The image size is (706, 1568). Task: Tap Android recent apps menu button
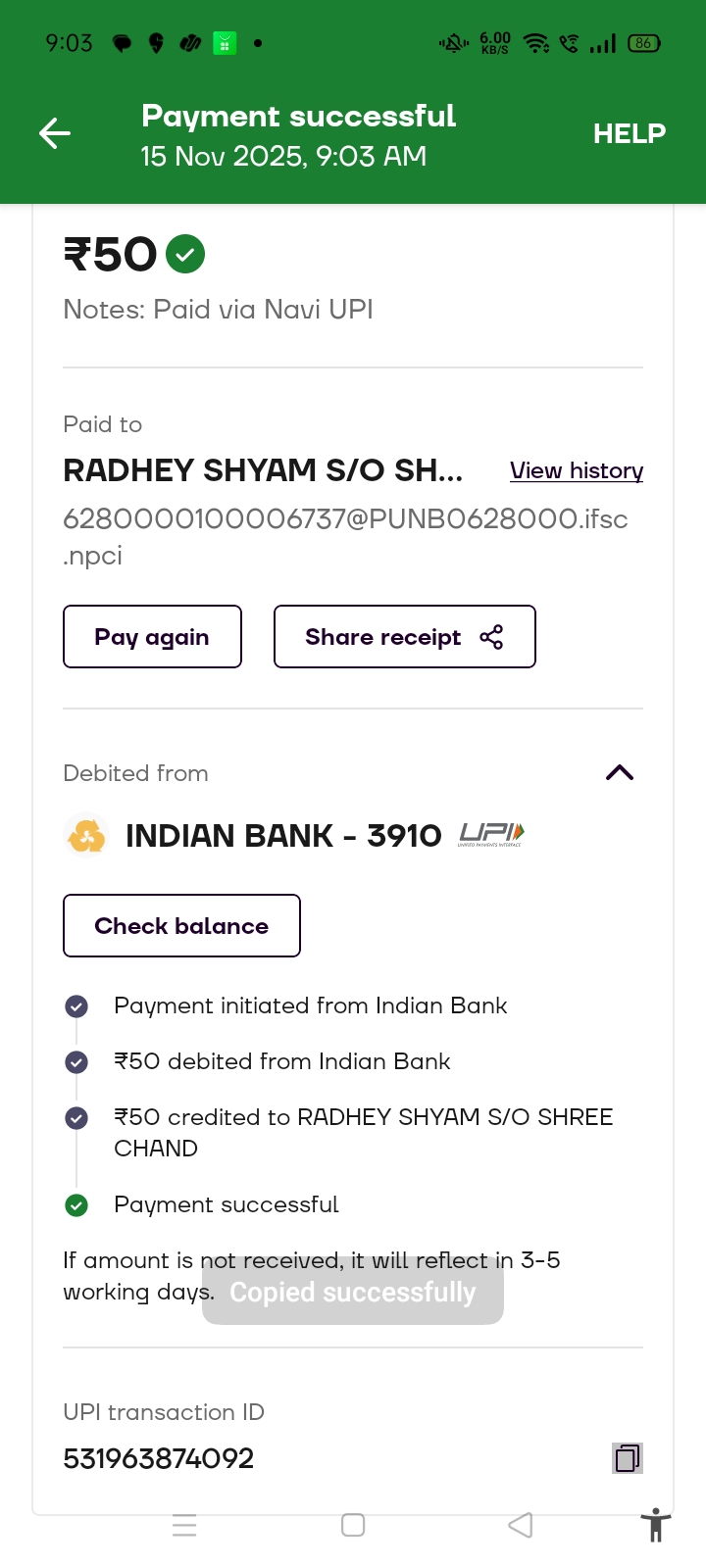tap(184, 1525)
